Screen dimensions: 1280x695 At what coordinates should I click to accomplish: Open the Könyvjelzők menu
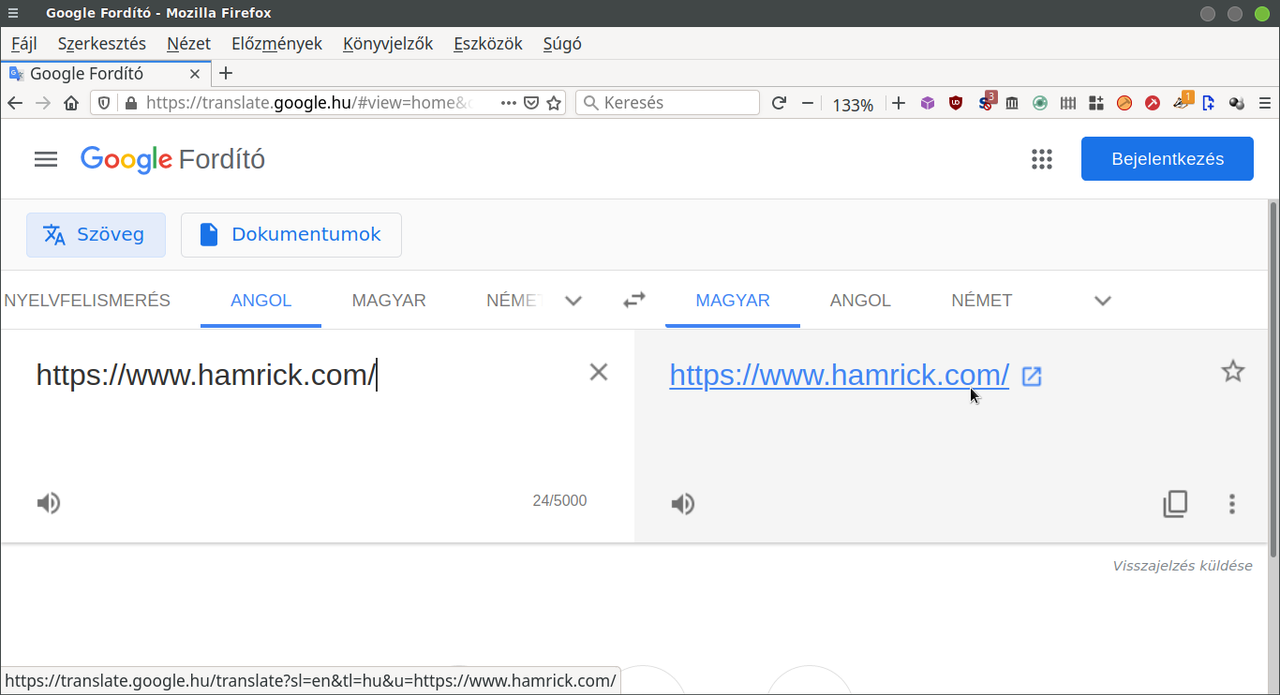(x=388, y=43)
